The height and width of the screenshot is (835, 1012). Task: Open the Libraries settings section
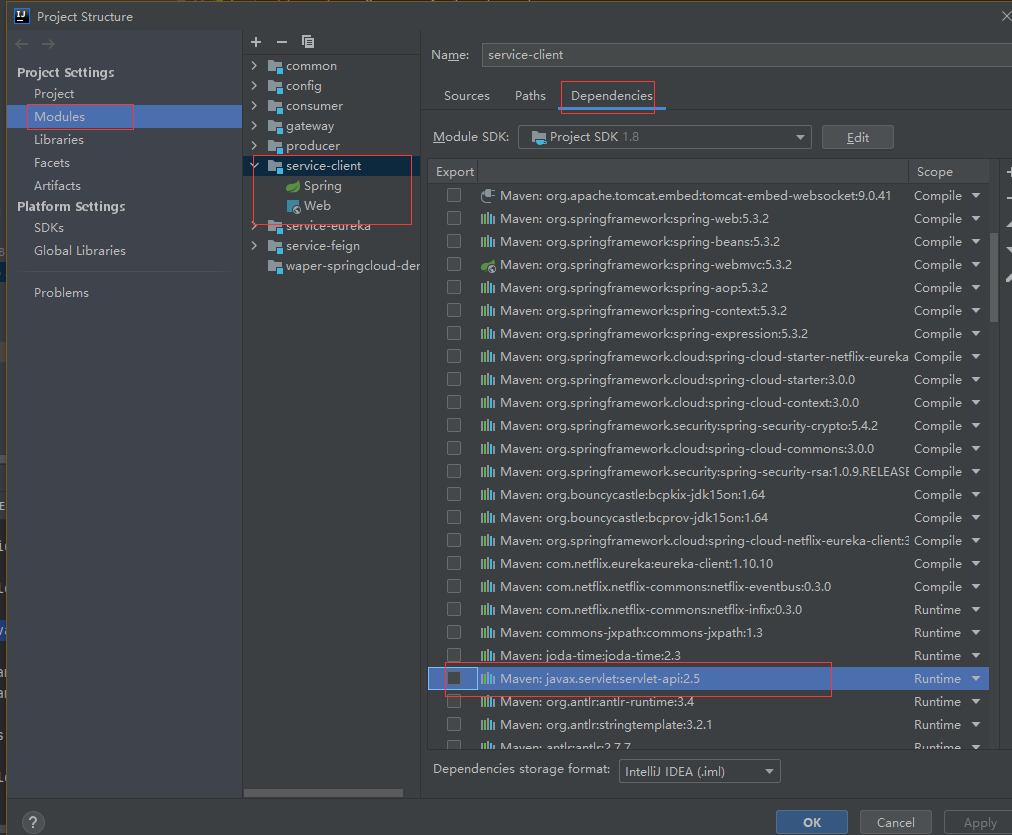[59, 140]
